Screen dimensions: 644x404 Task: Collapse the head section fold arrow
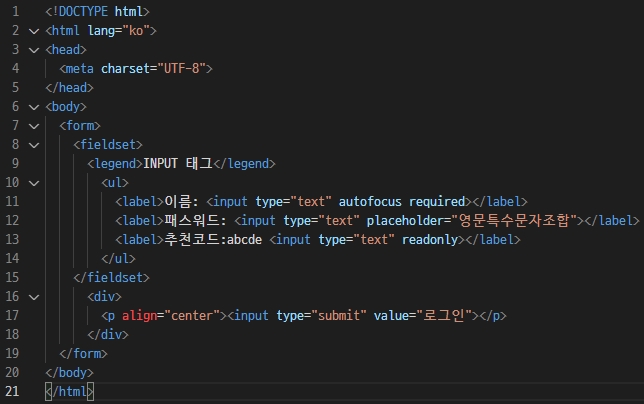pyautogui.click(x=34, y=50)
